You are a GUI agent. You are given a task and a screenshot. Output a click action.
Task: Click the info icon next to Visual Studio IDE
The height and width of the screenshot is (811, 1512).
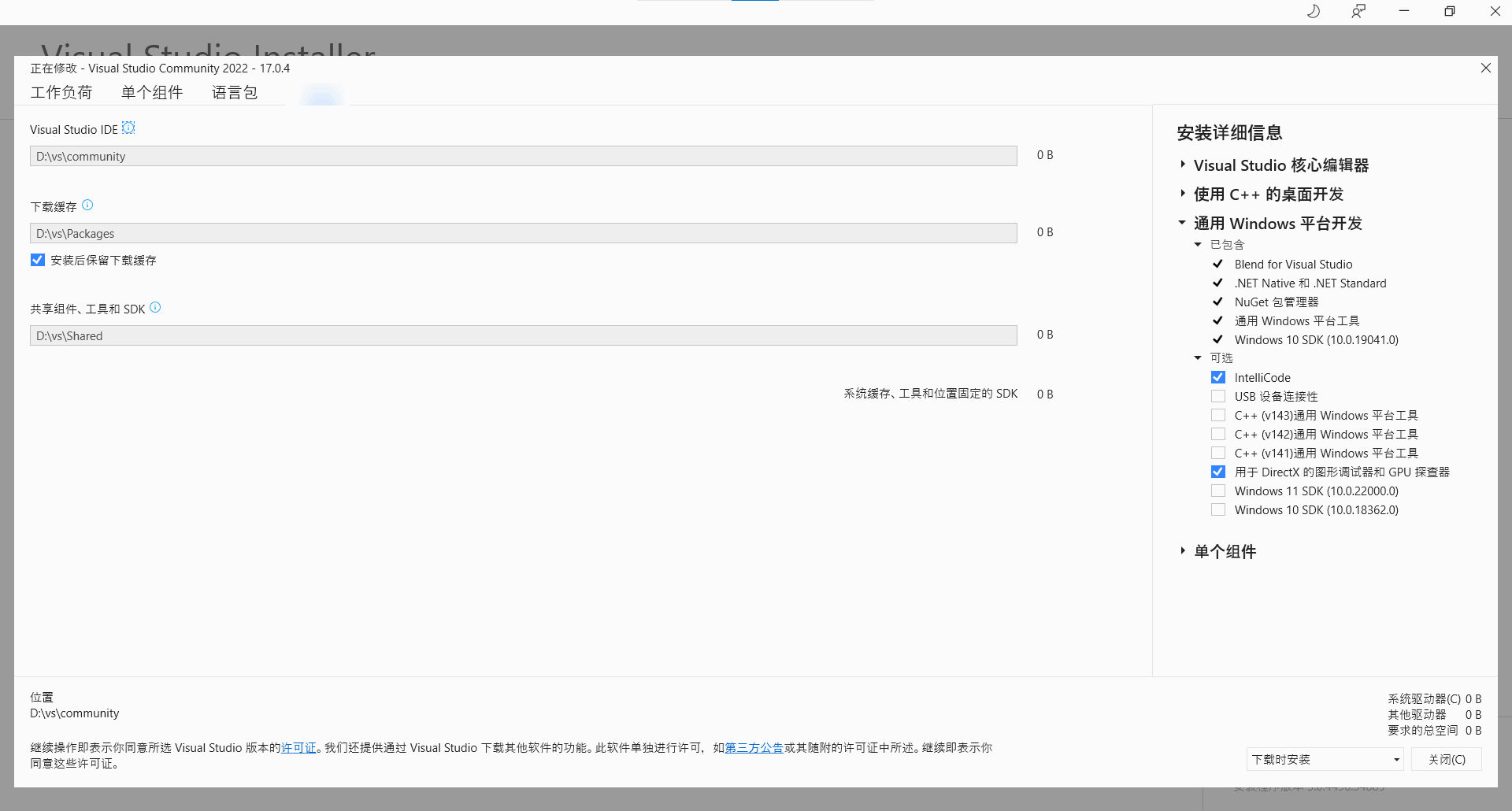pos(128,128)
